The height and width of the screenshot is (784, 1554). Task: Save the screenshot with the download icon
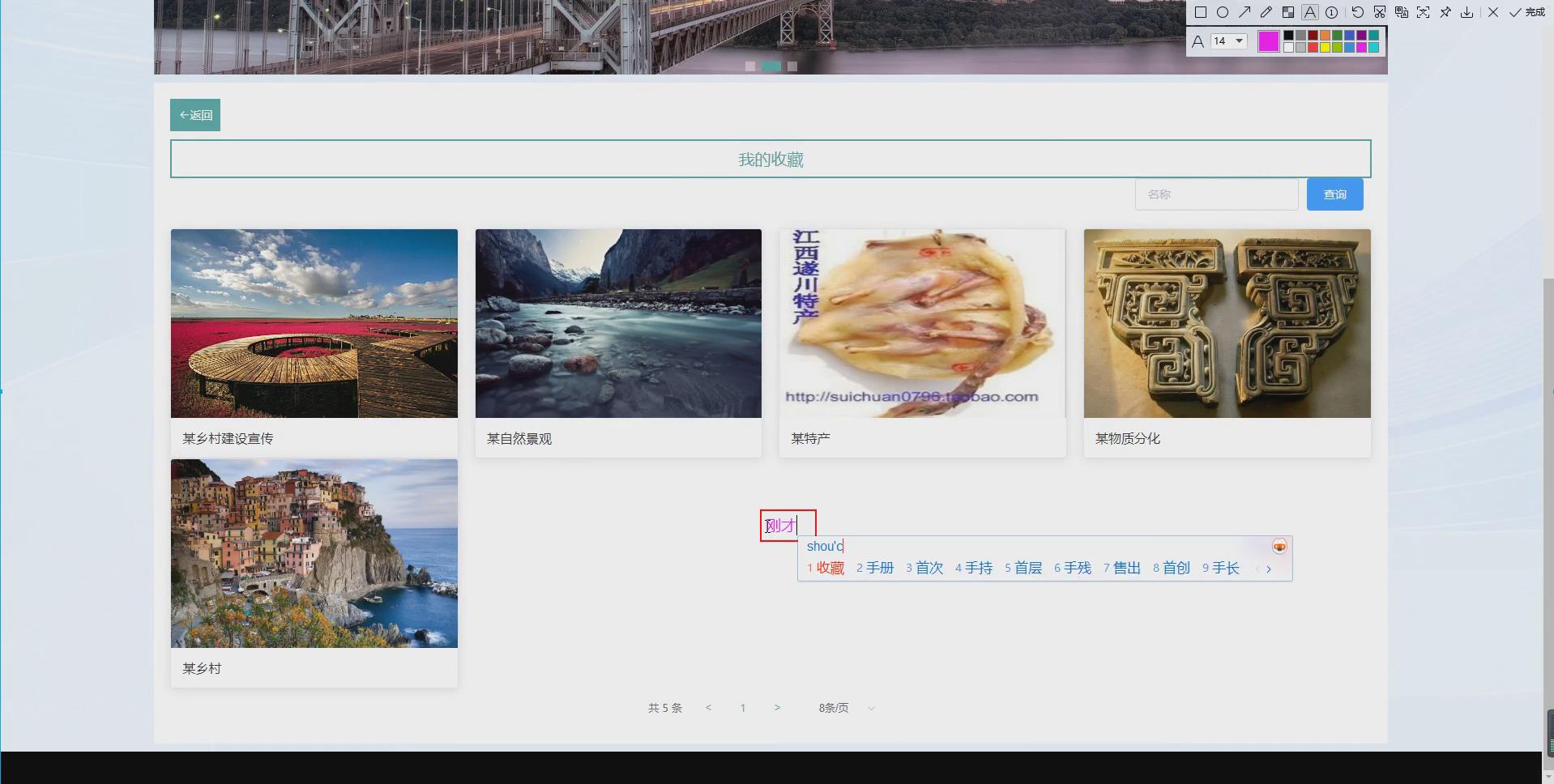click(1467, 12)
